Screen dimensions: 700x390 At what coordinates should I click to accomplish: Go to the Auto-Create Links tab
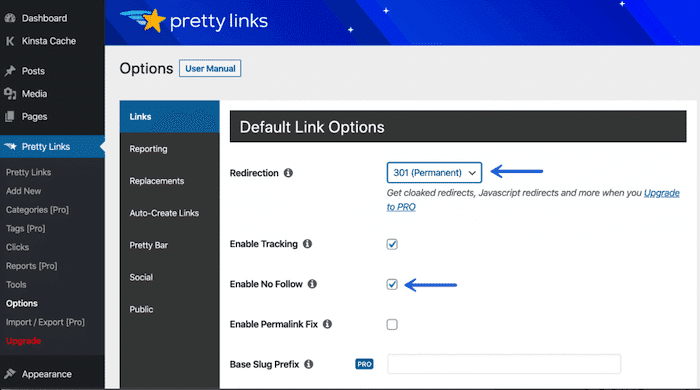tap(169, 213)
